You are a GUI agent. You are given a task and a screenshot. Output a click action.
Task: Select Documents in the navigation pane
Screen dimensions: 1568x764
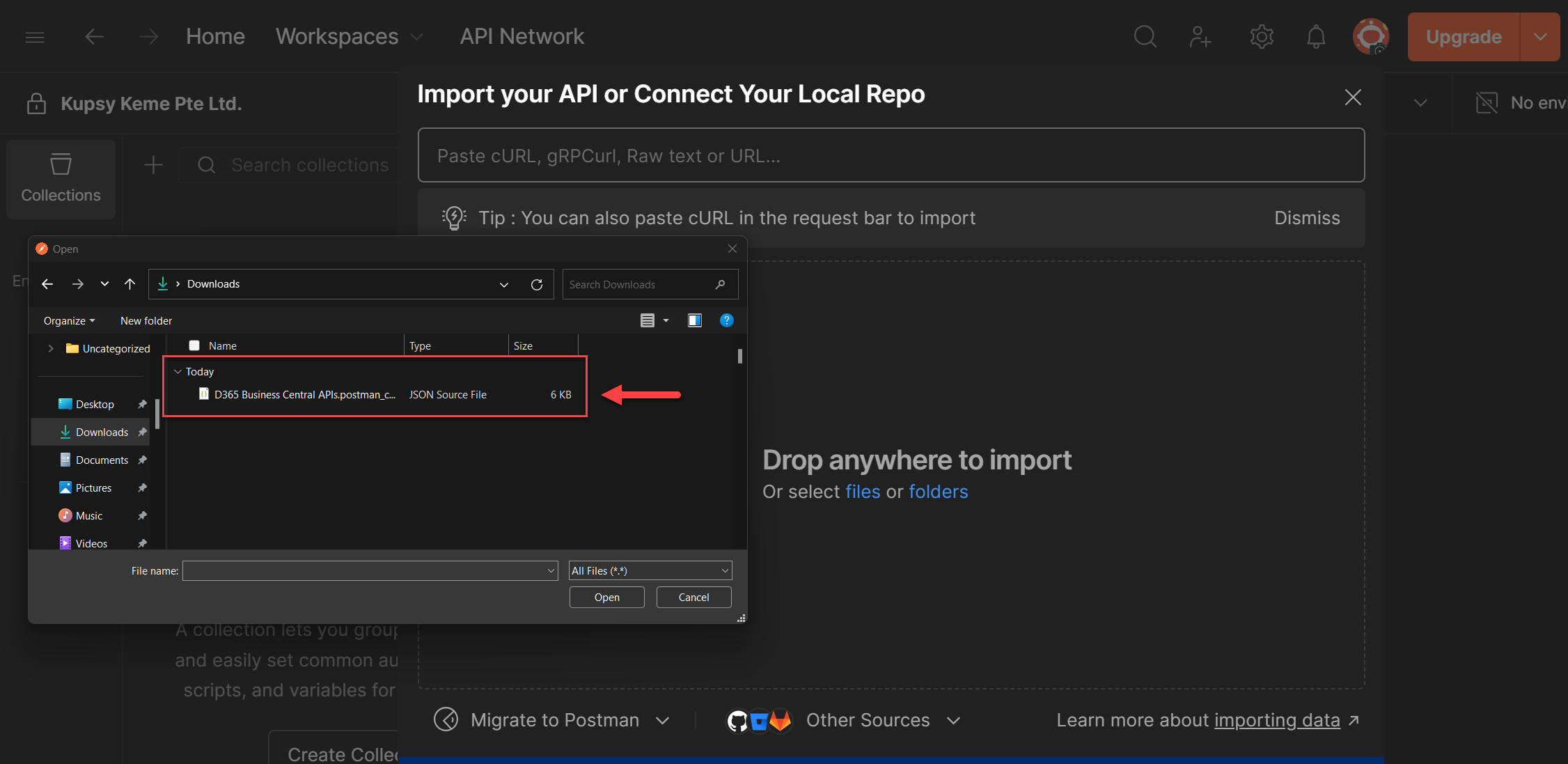[102, 460]
